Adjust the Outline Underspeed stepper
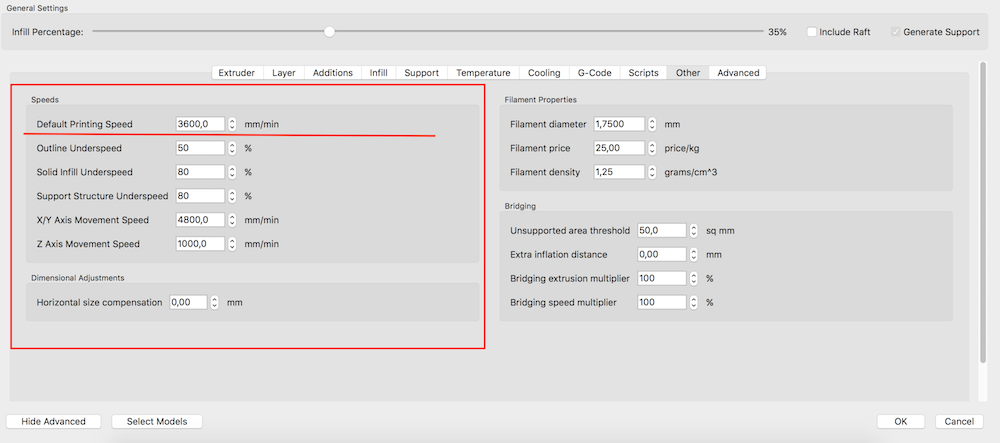This screenshot has height=443, width=1000. point(232,148)
